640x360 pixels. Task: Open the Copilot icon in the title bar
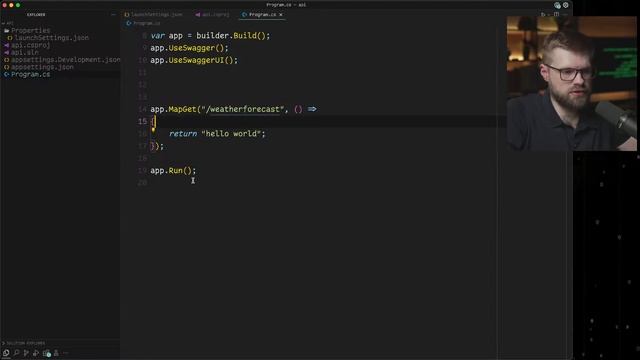[x=557, y=5]
